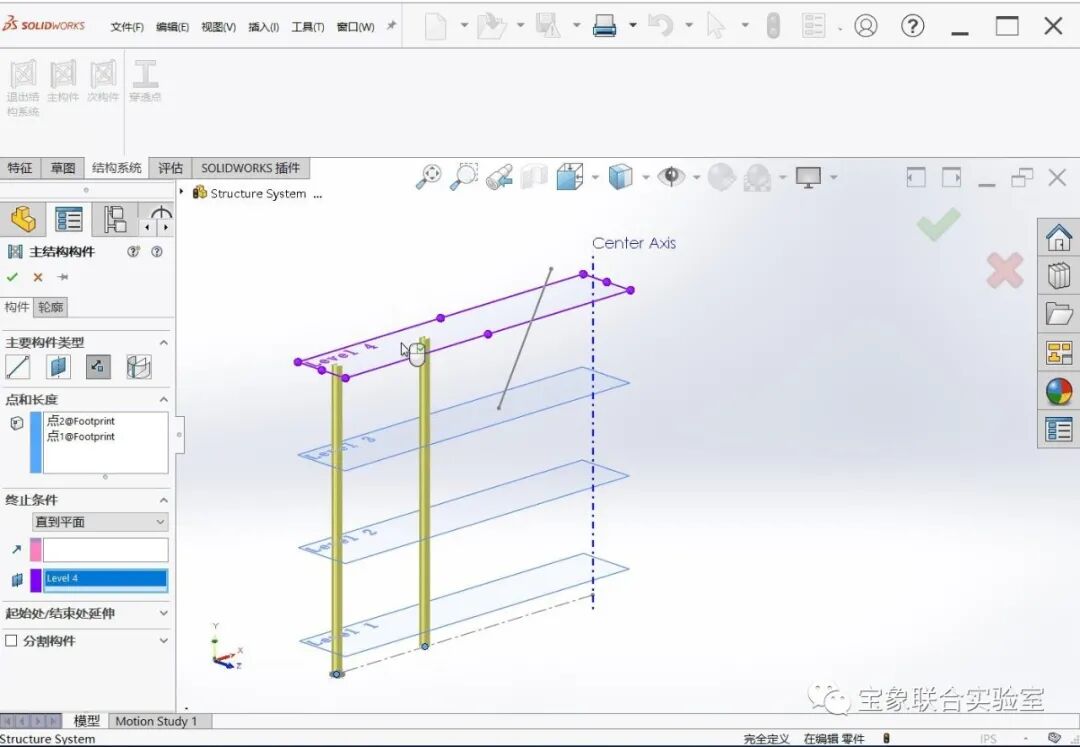Click the user login icon
The width and height of the screenshot is (1080, 747).
[x=866, y=26]
